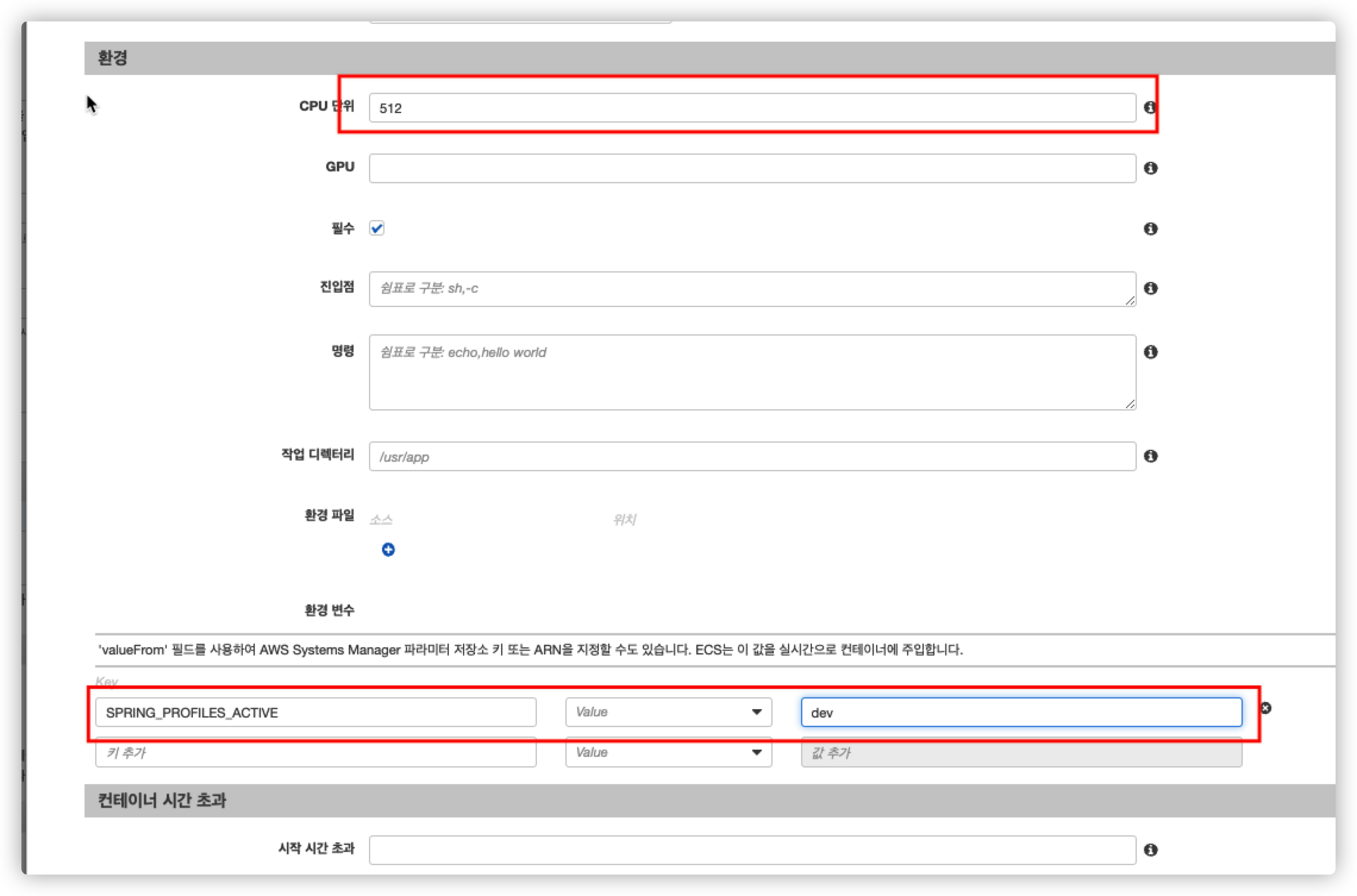Screen dimensions: 1357x896
Task: Click the 작업 디렉터리 input field
Action: (752, 456)
